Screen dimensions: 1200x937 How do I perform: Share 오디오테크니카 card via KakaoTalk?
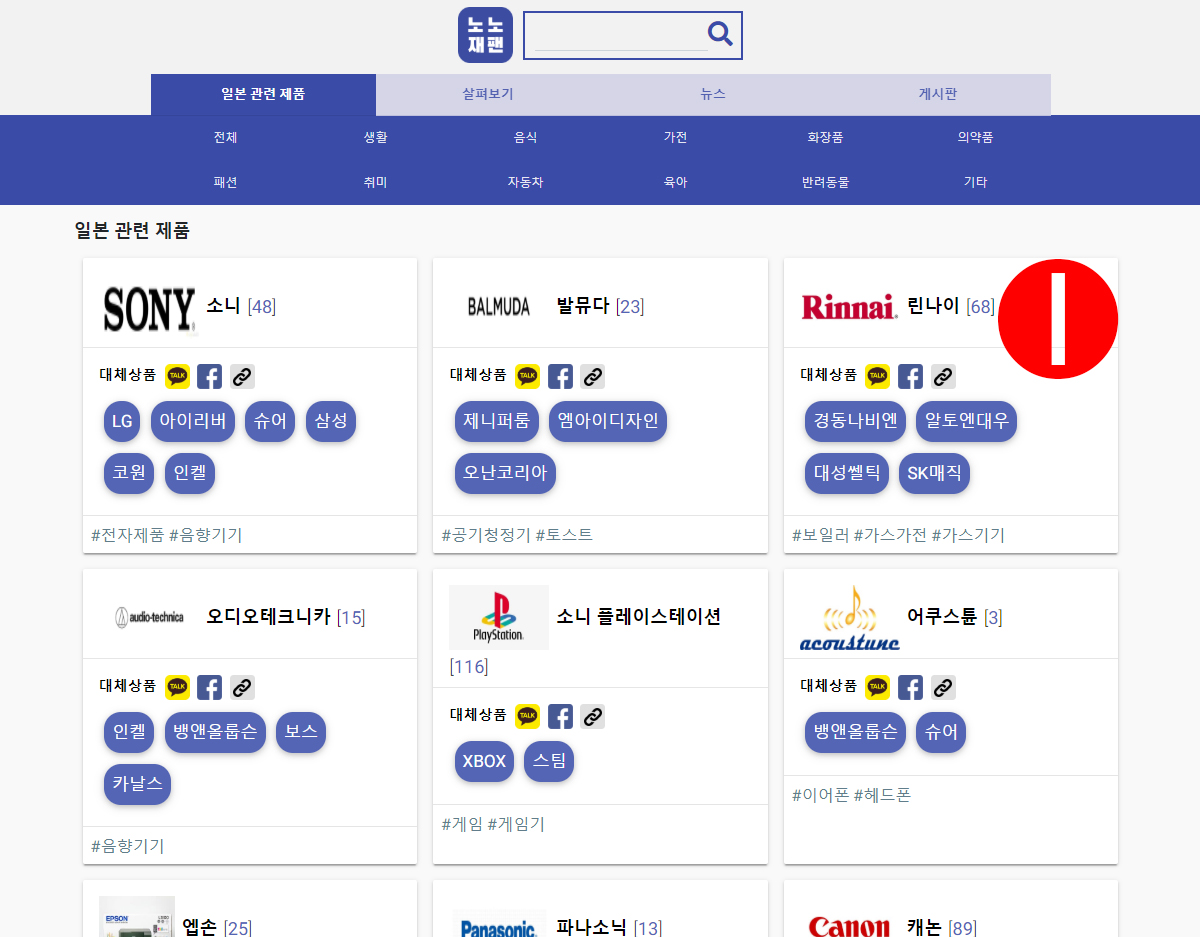coord(177,687)
